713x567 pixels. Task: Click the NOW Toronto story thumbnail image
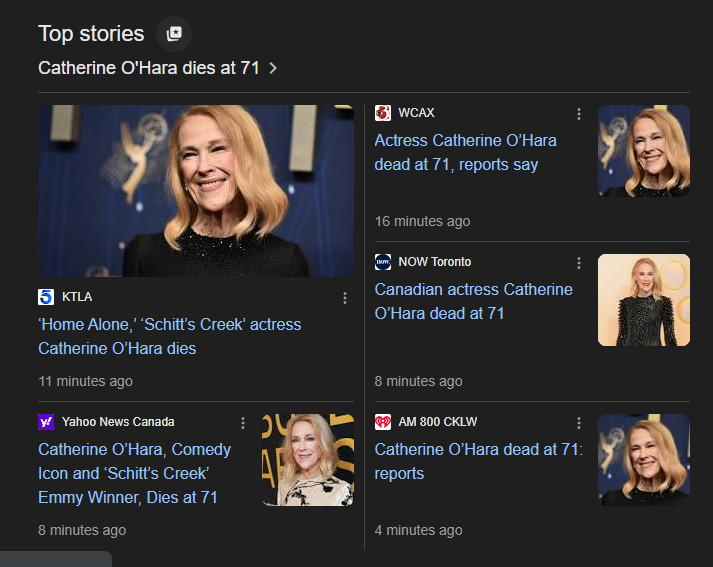643,300
